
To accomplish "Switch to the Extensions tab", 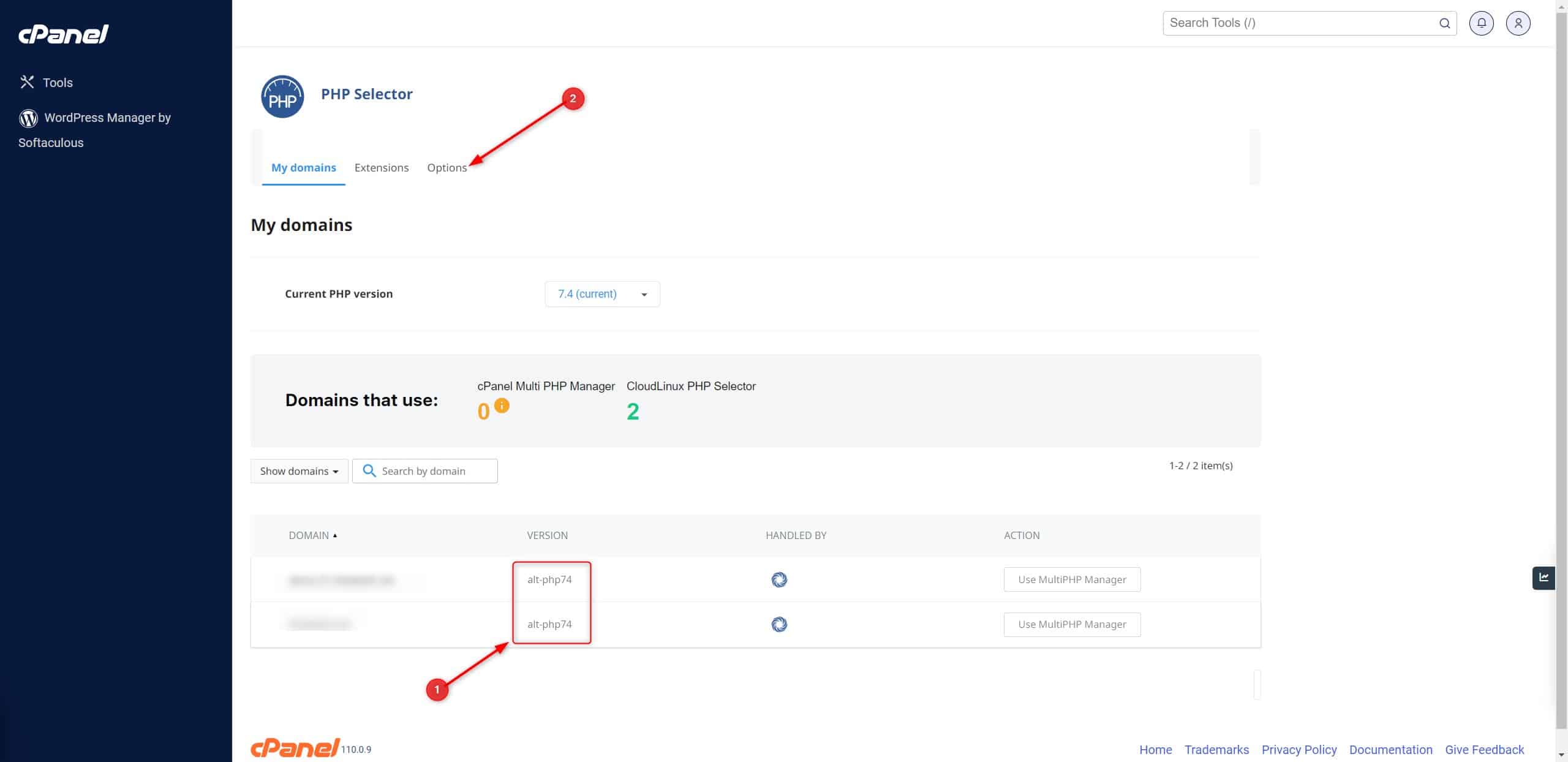I will (x=382, y=168).
